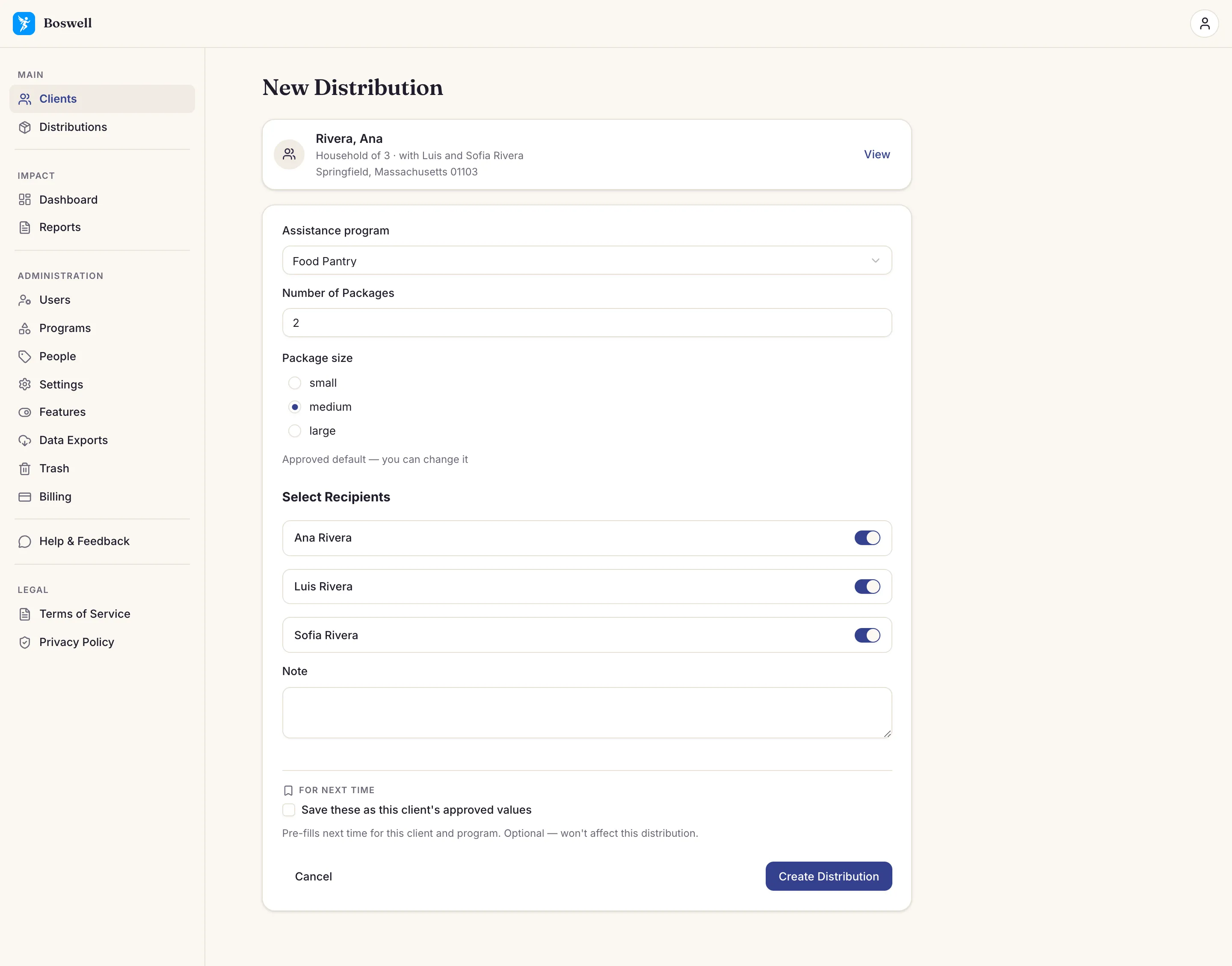
Task: Click Create Distribution button
Action: (828, 876)
